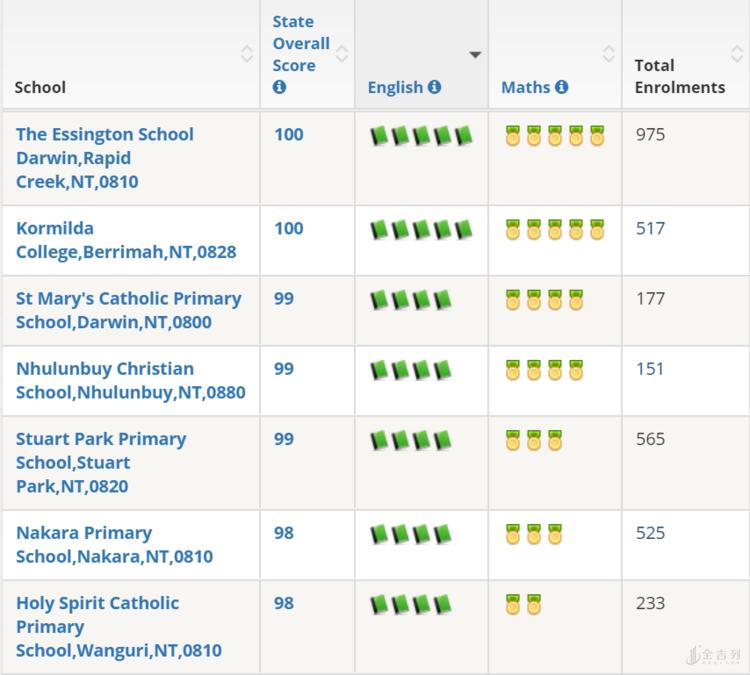Click score 98 for Holy Spirit Catholic
Viewport: 750px width, 675px height.
(x=284, y=603)
